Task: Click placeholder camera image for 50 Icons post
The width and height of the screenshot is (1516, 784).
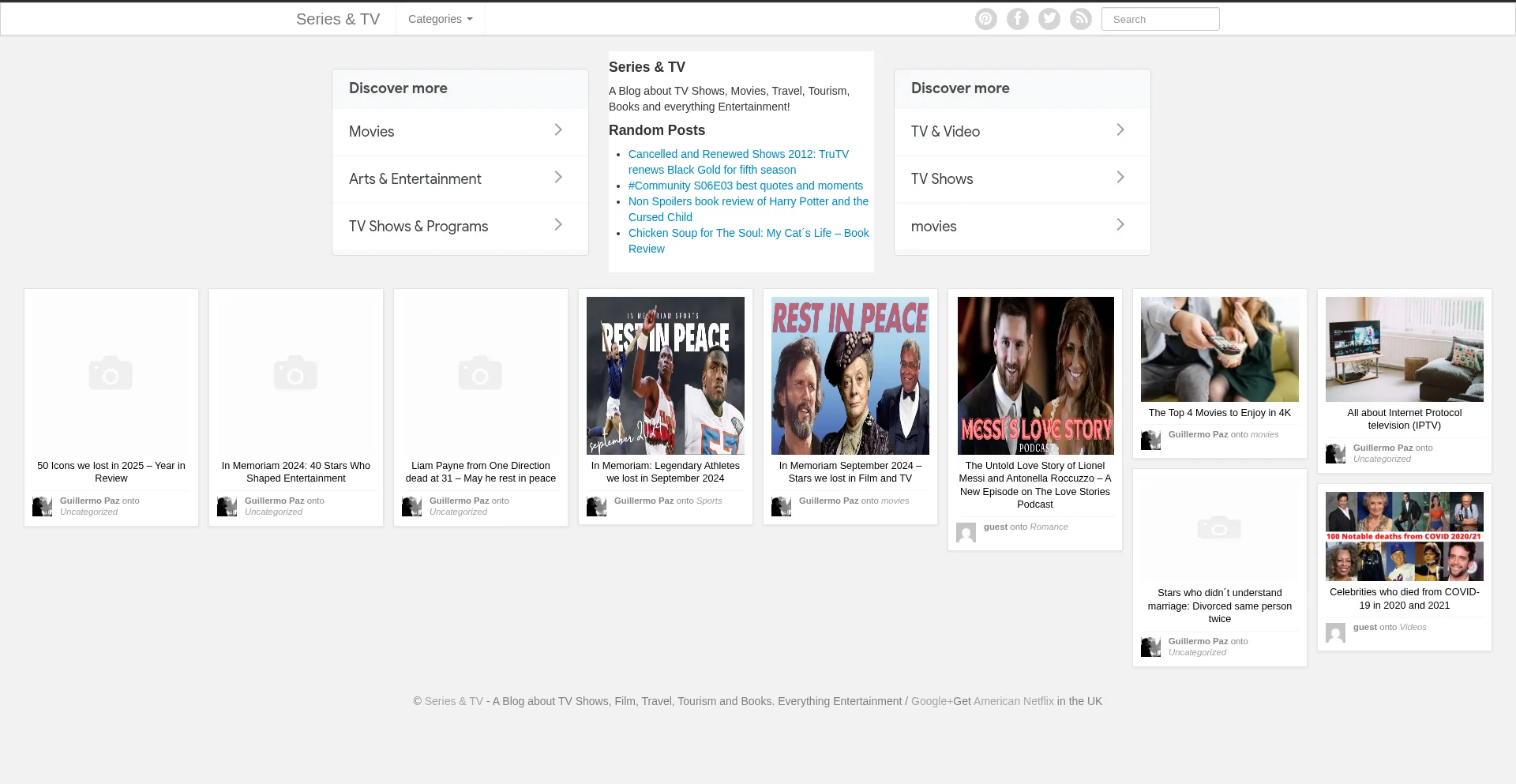Action: 111,376
